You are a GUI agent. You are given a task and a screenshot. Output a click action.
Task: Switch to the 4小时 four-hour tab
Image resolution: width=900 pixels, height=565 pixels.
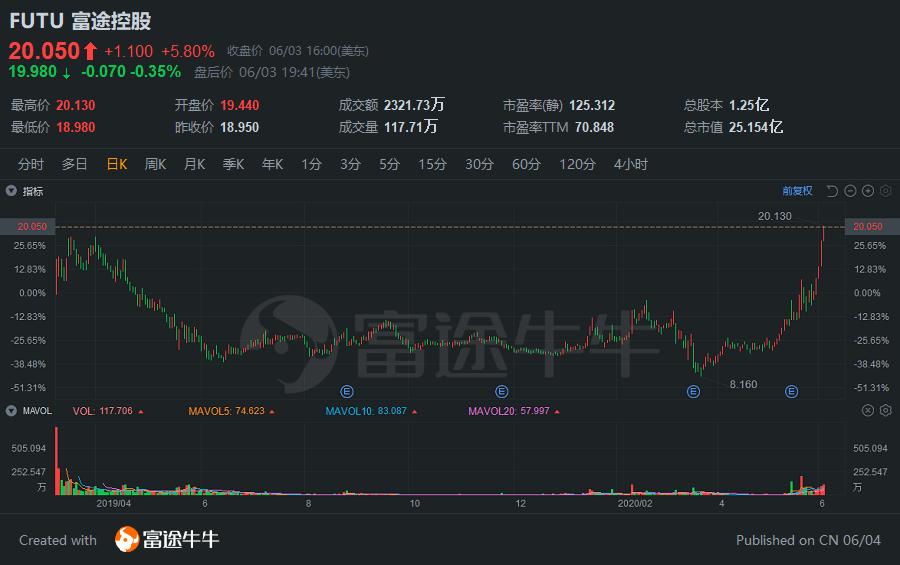[x=631, y=164]
